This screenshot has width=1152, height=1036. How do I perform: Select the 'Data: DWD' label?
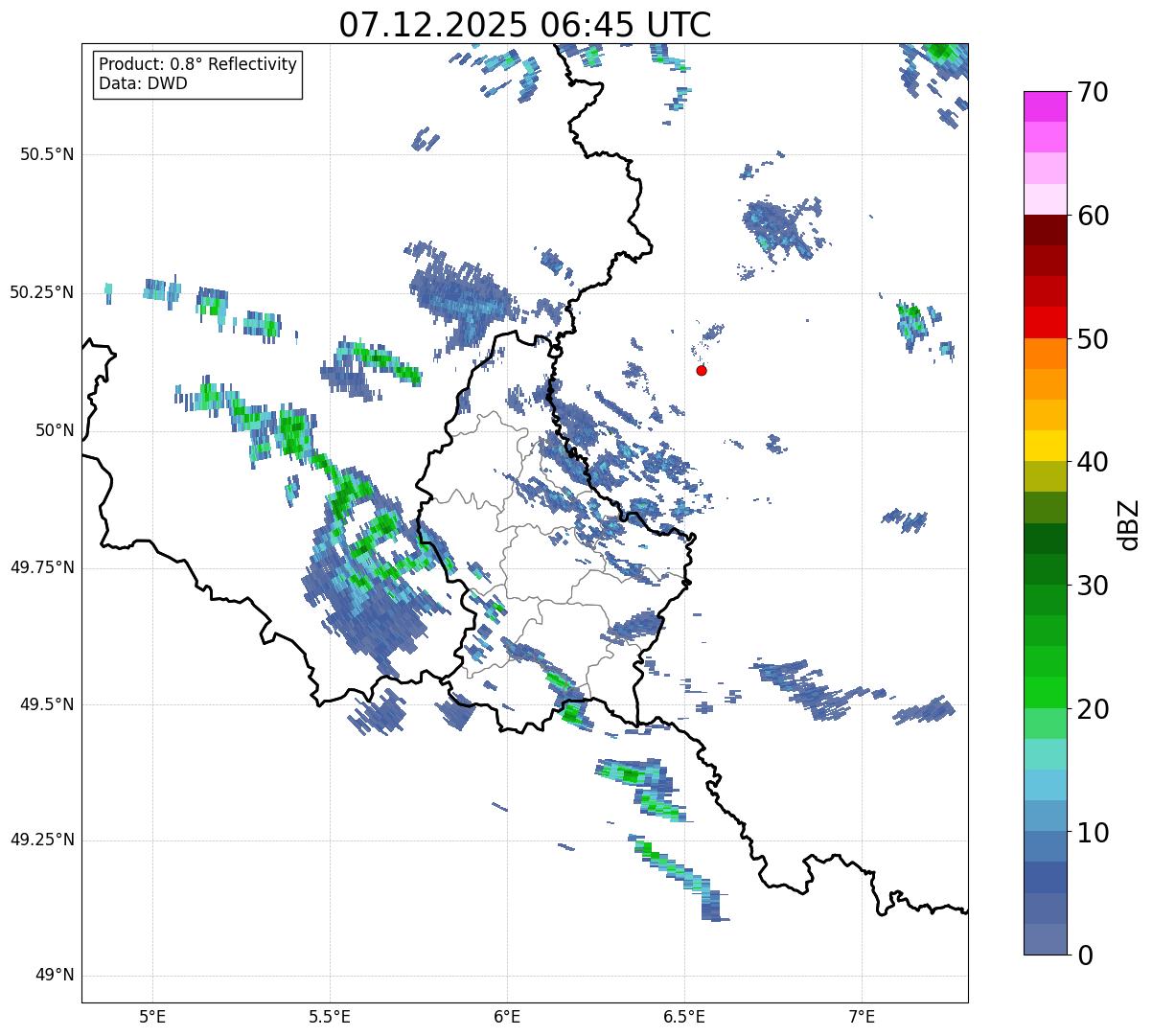point(143,83)
